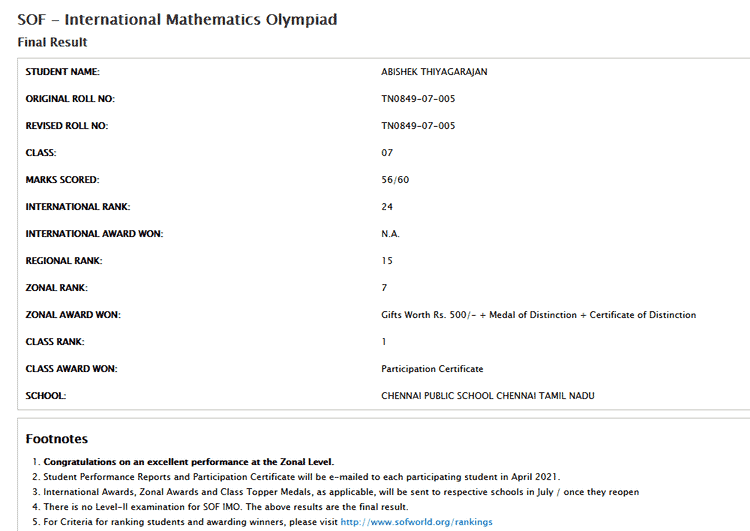Click the International Award Won N.A. value
750x531 pixels.
390,234
